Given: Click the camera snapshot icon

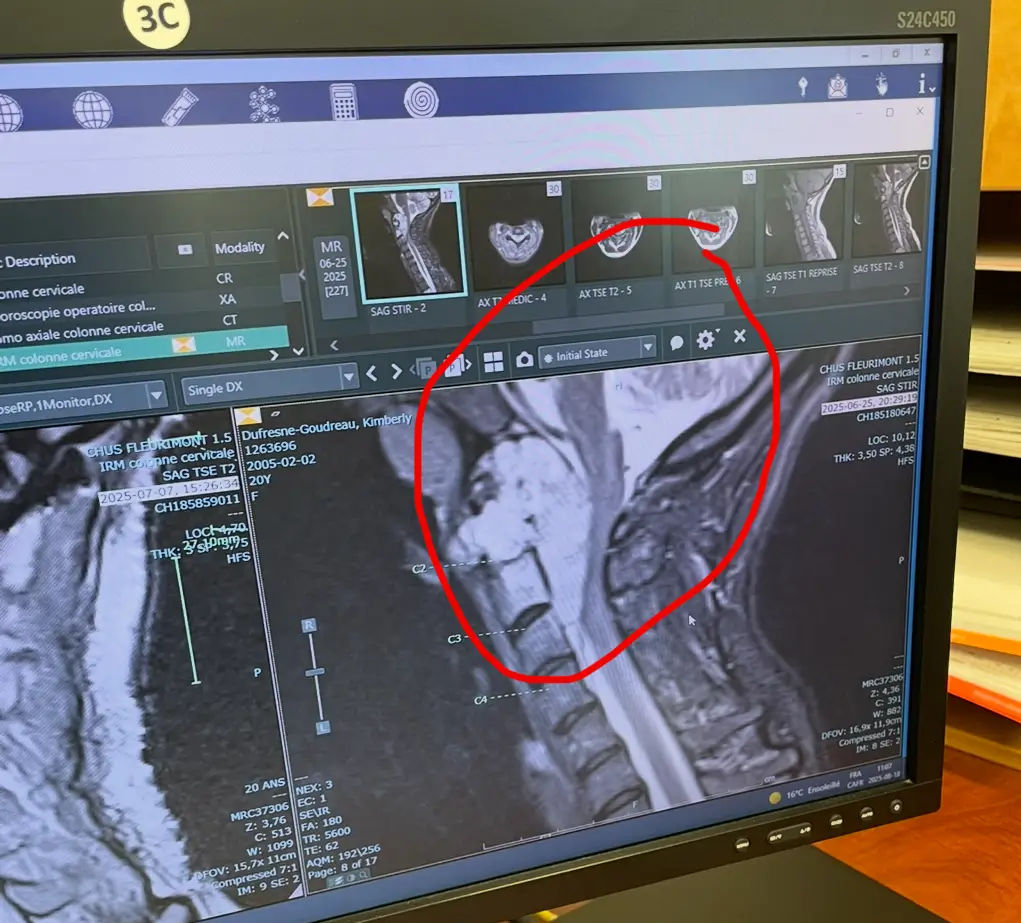Looking at the screenshot, I should [524, 359].
